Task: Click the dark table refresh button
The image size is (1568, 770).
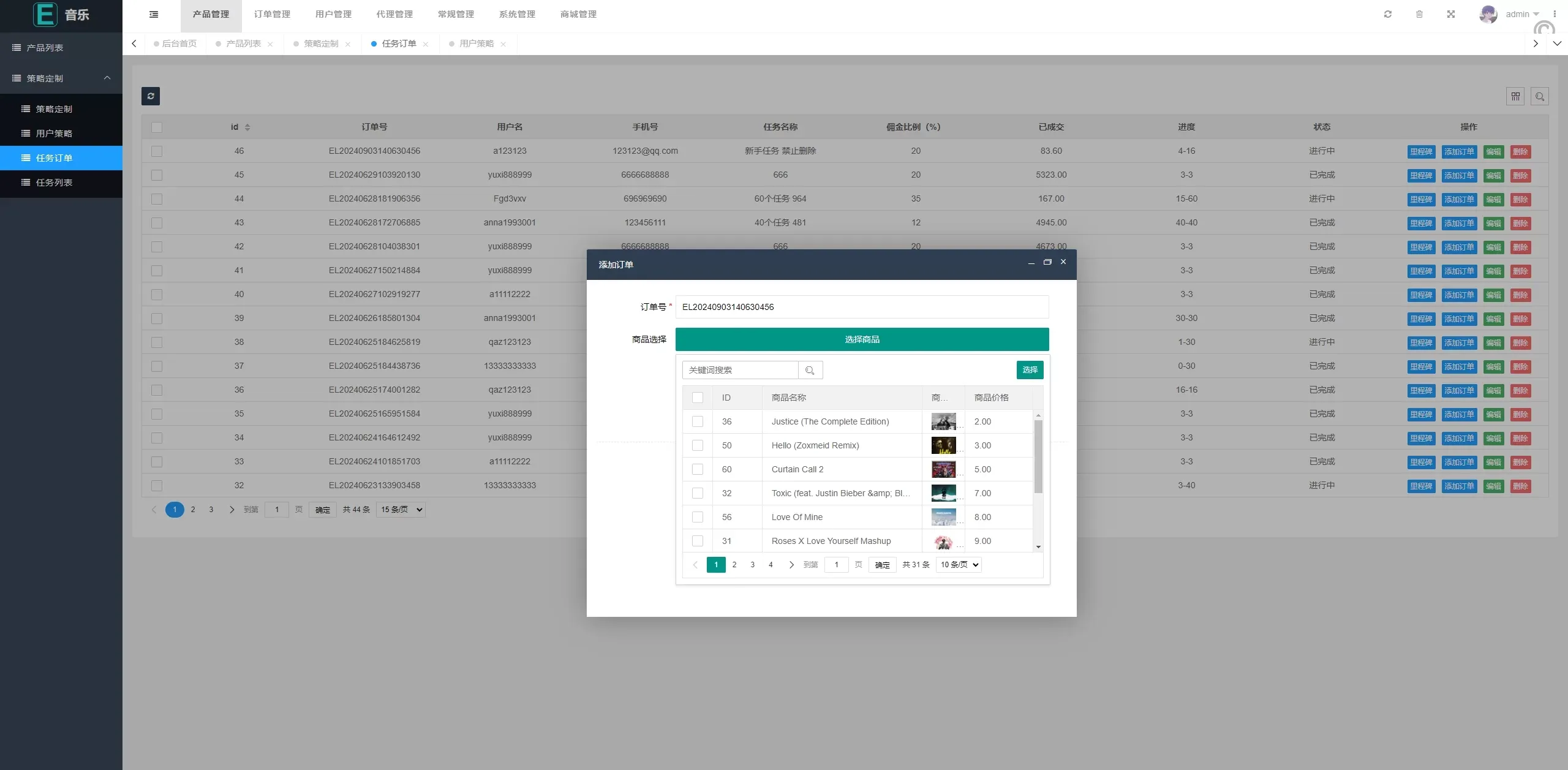Action: point(151,96)
